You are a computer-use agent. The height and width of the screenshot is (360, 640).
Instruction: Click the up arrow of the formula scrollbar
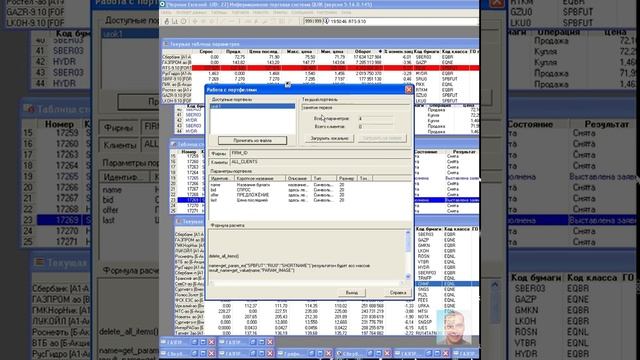[407, 232]
